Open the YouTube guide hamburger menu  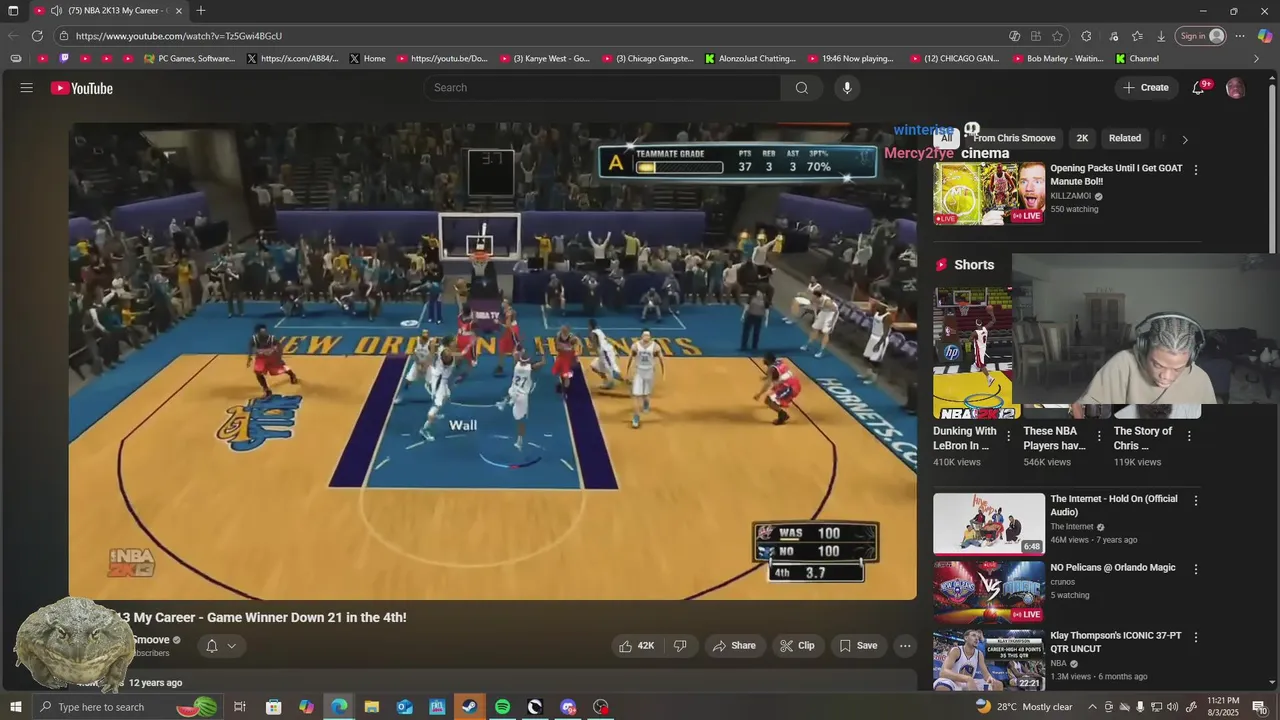[x=27, y=88]
